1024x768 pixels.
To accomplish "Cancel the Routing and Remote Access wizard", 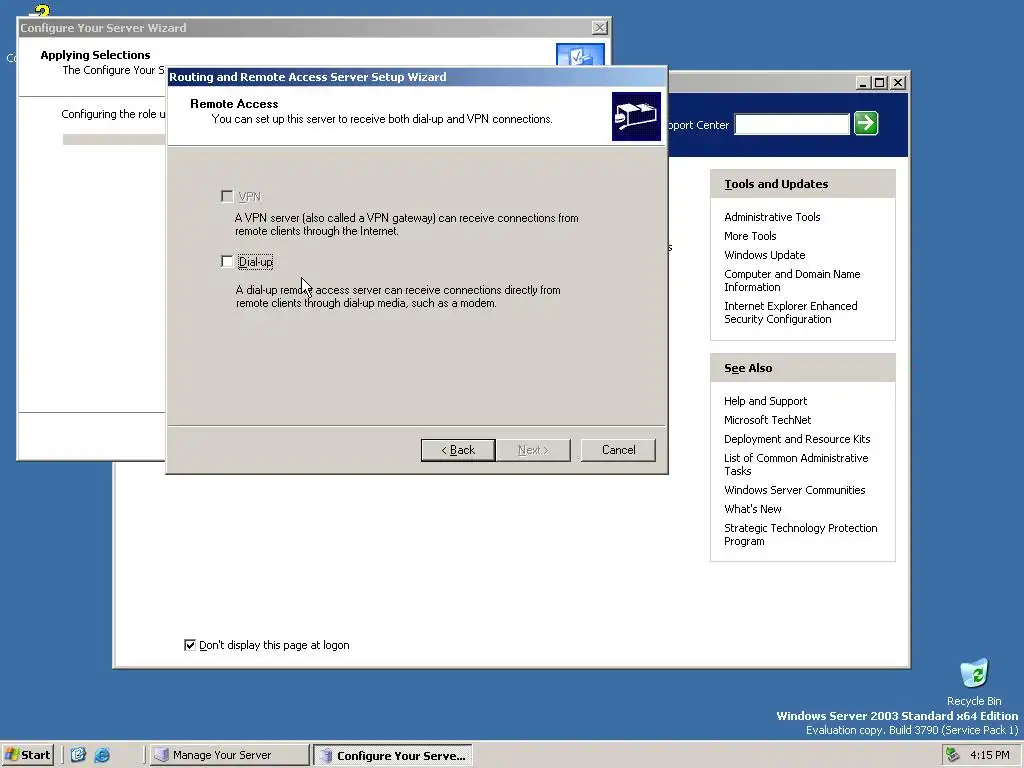I will (618, 450).
